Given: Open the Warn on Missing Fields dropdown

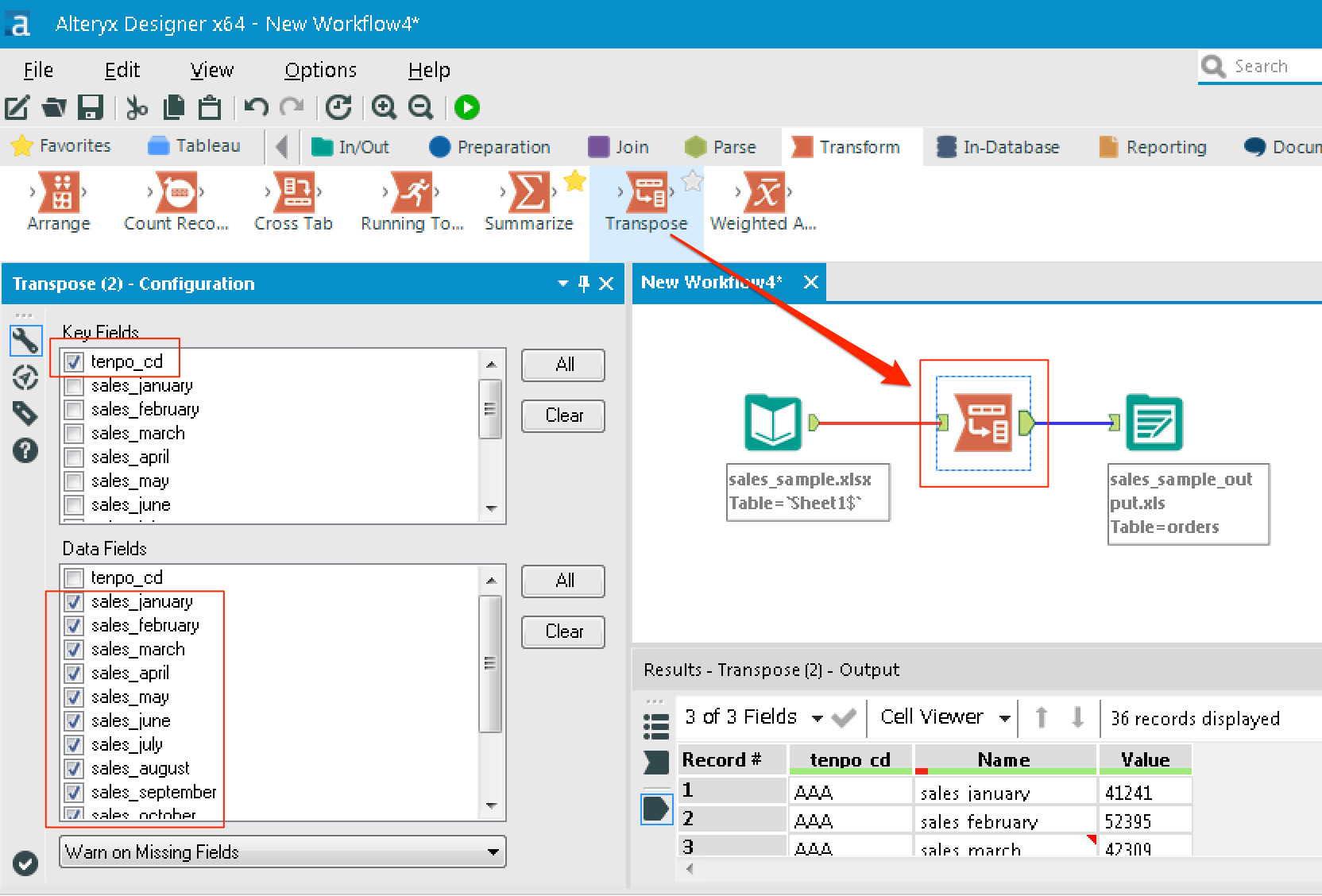Looking at the screenshot, I should tap(283, 852).
